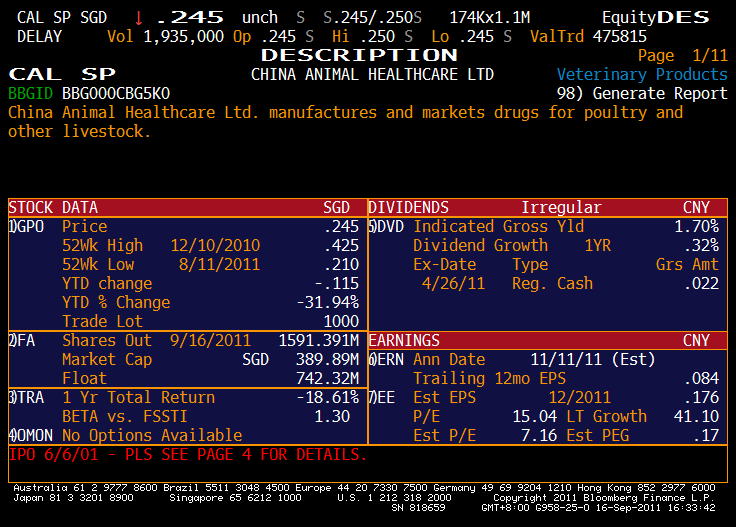
Task: Click the 4/26/11 ex-date entry
Action: point(453,283)
